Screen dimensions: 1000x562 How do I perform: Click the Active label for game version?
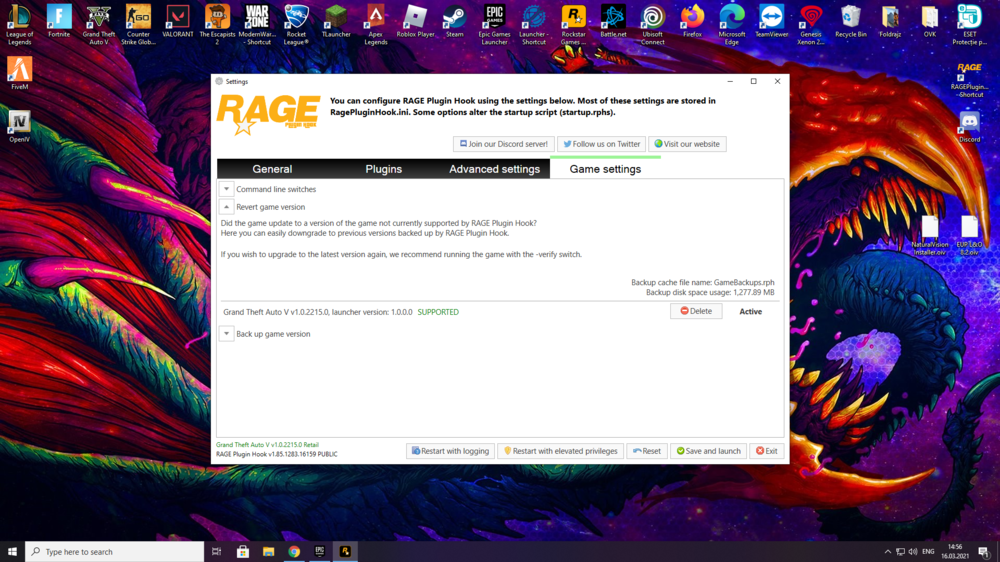click(751, 311)
